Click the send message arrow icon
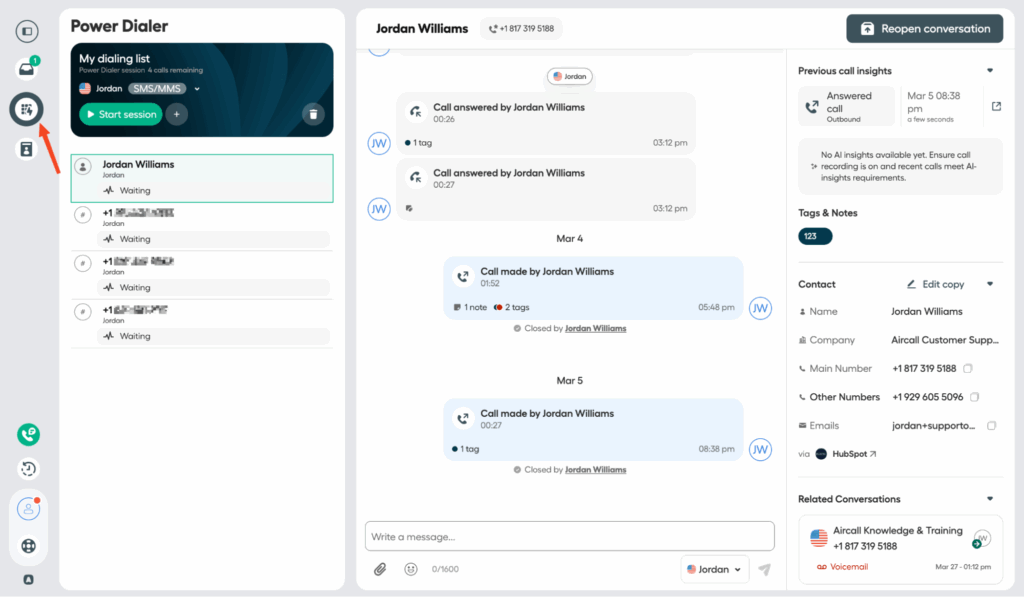 pos(764,569)
